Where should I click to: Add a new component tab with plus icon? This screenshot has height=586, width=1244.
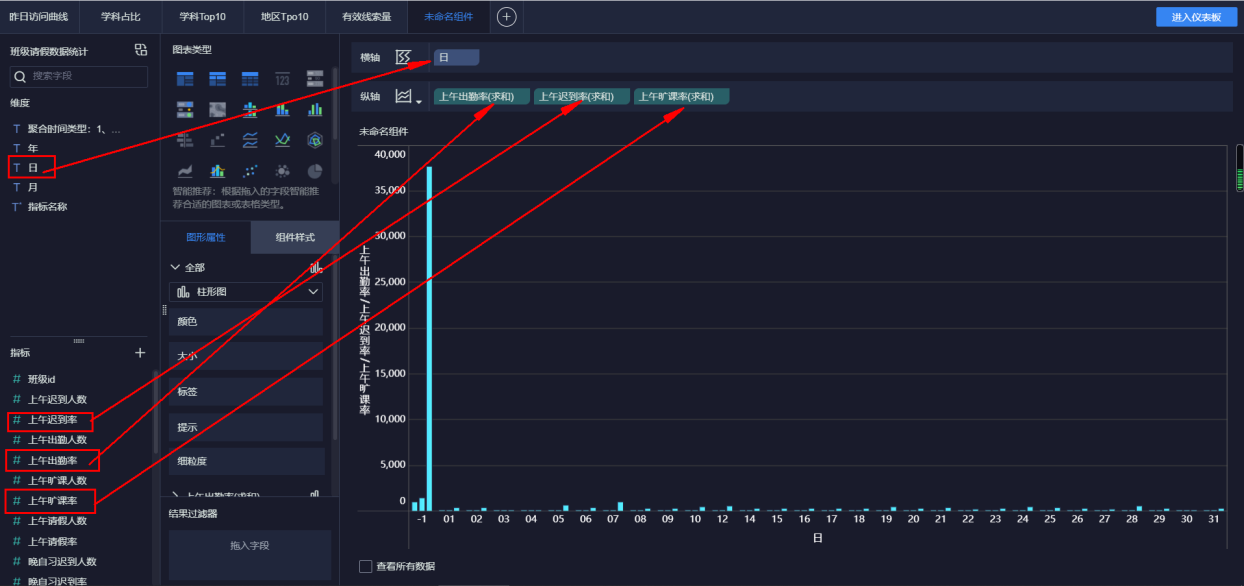click(507, 17)
